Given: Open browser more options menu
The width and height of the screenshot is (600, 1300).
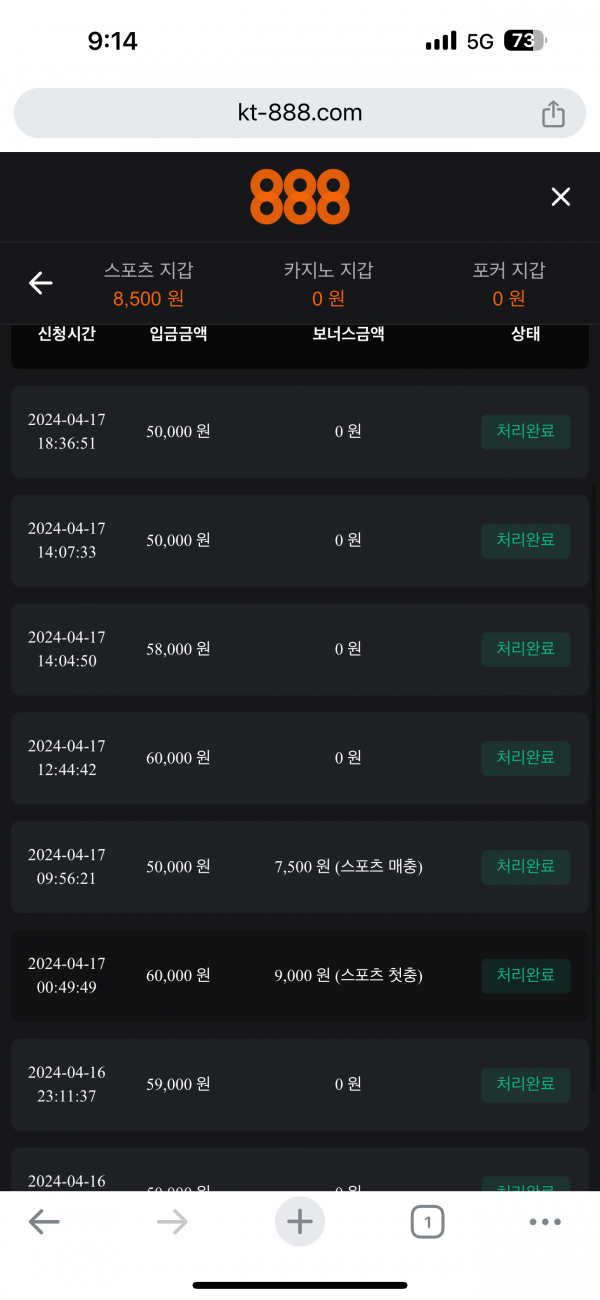Looking at the screenshot, I should click(545, 1221).
